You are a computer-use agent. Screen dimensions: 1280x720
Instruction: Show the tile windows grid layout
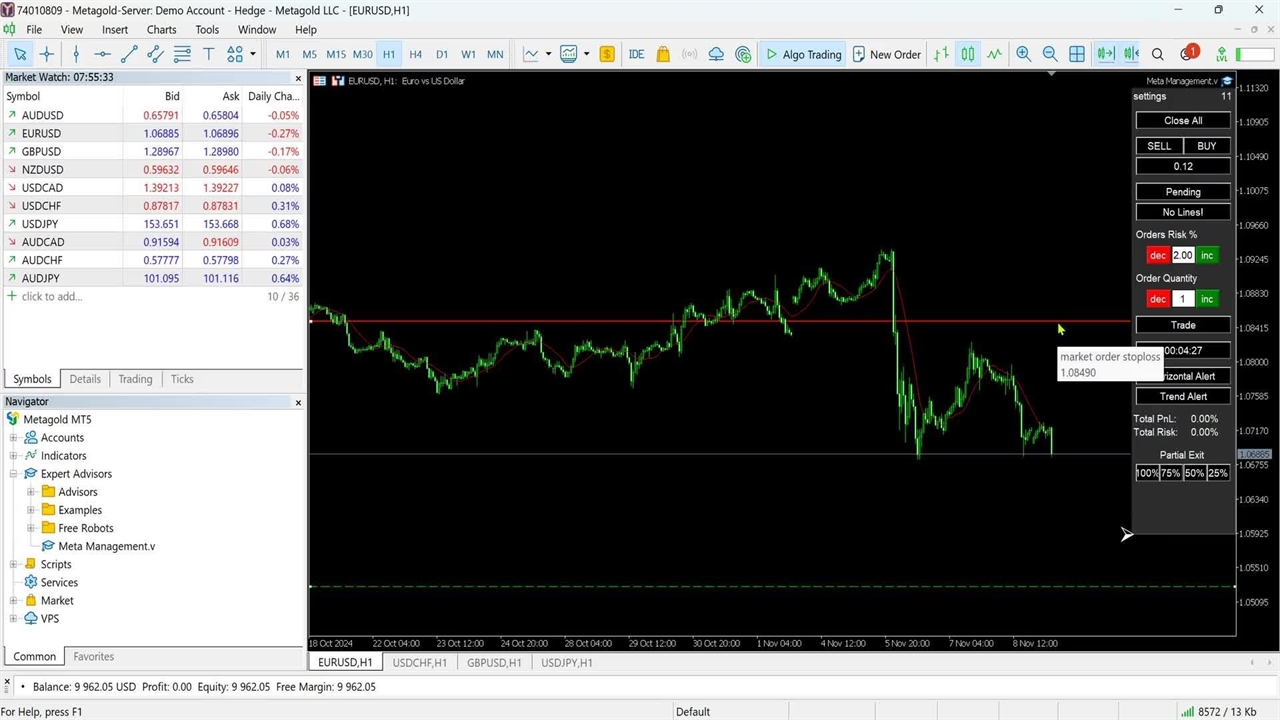(1077, 54)
